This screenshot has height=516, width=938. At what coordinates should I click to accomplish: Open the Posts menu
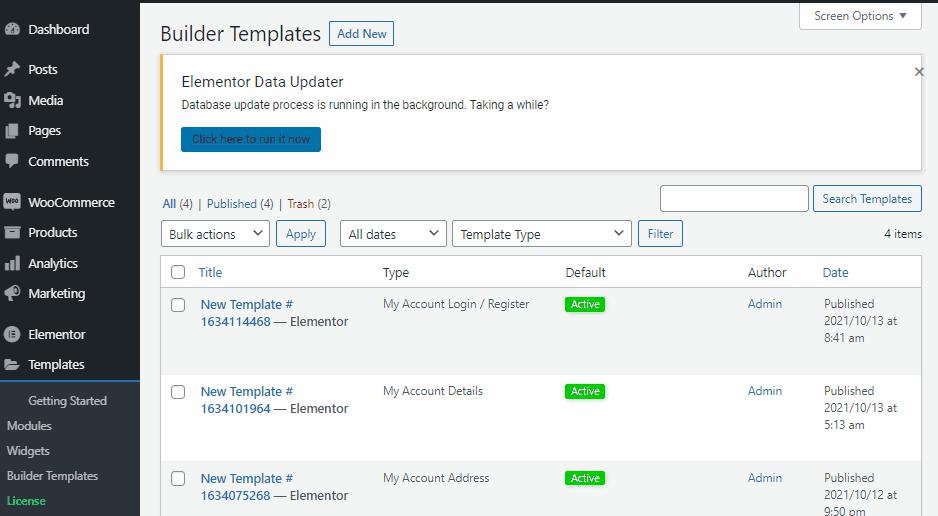click(42, 69)
